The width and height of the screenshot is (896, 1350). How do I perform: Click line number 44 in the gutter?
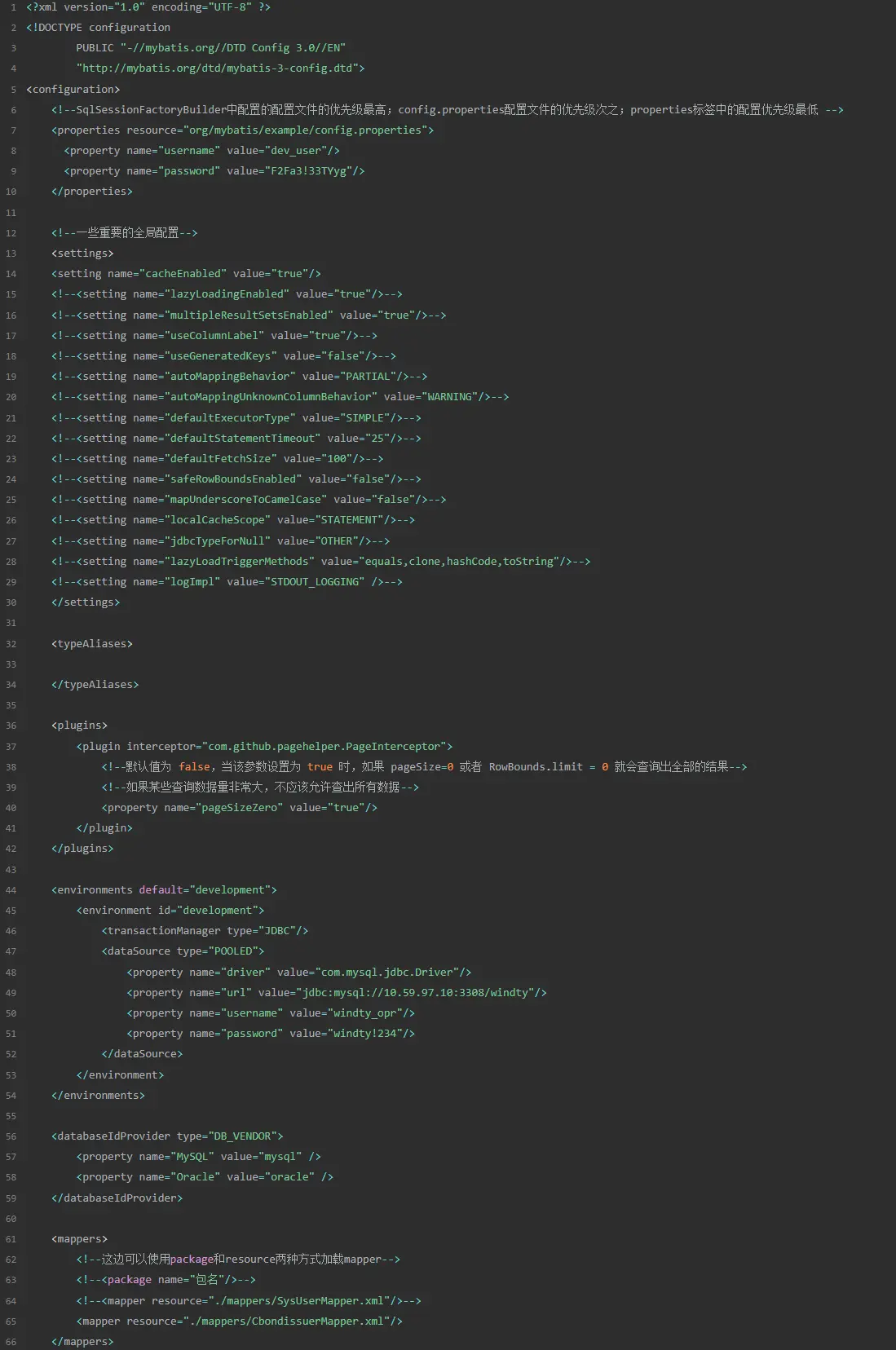pos(11,890)
